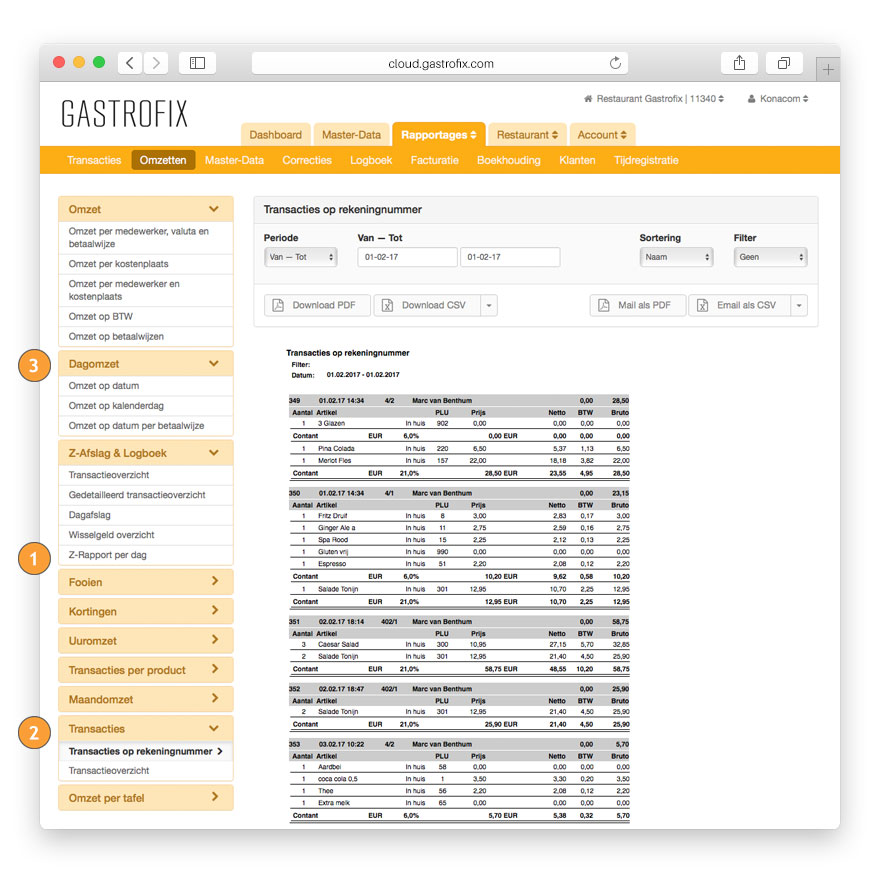
Task: Open the Safari tab overview icon
Action: pos(784,63)
